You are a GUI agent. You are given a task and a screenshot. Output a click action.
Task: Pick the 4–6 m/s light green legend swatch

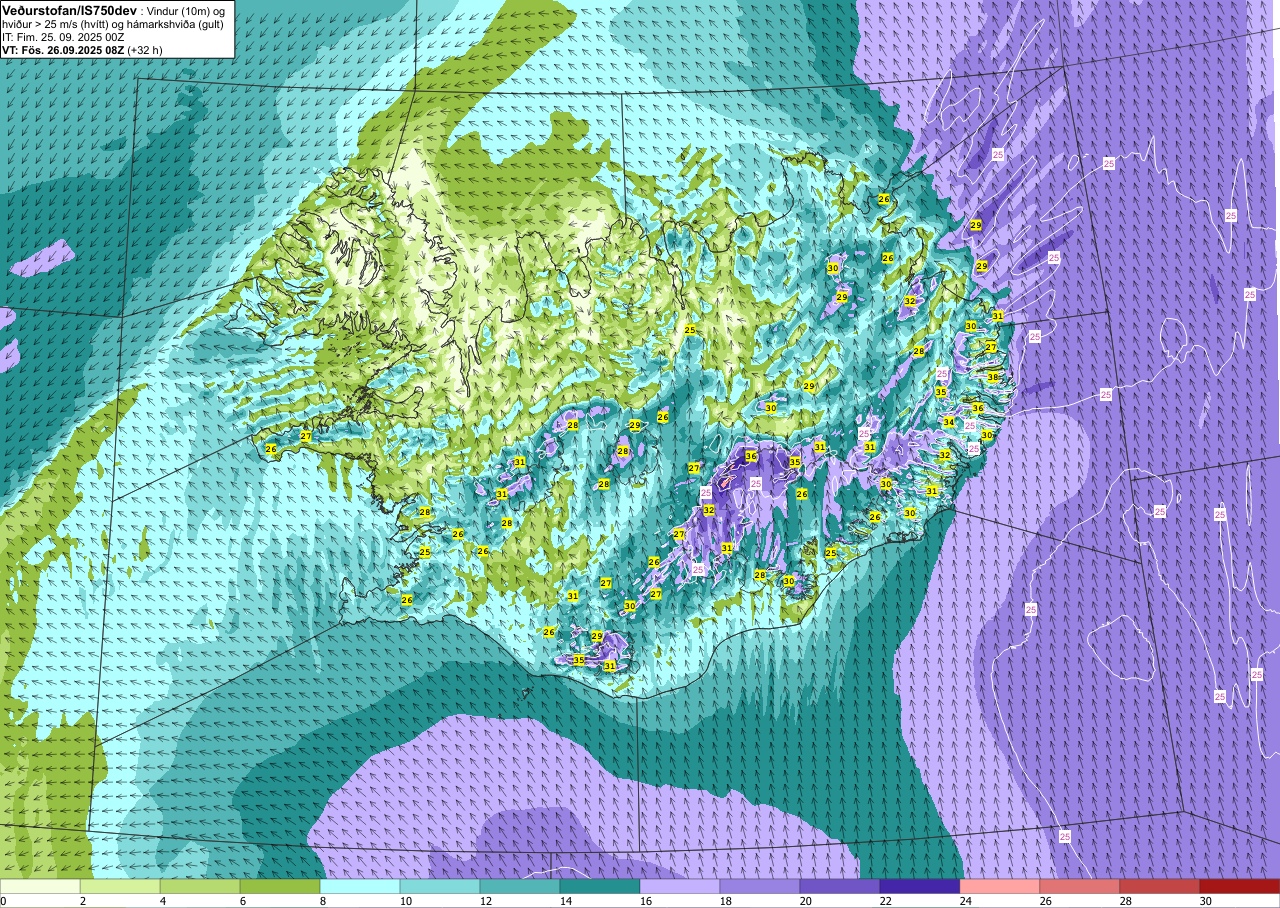tap(200, 886)
